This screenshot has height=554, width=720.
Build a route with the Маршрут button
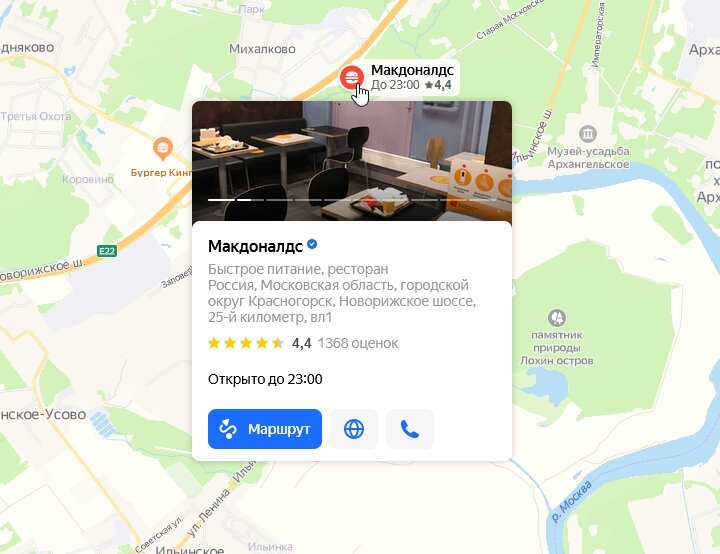[265, 429]
